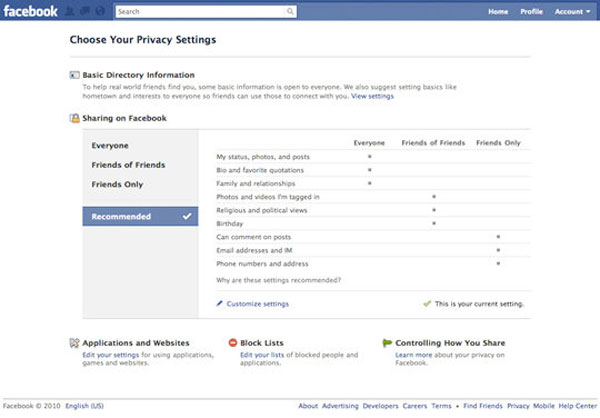The image size is (600, 418).
Task: Click the search magnifier icon
Action: coord(290,11)
